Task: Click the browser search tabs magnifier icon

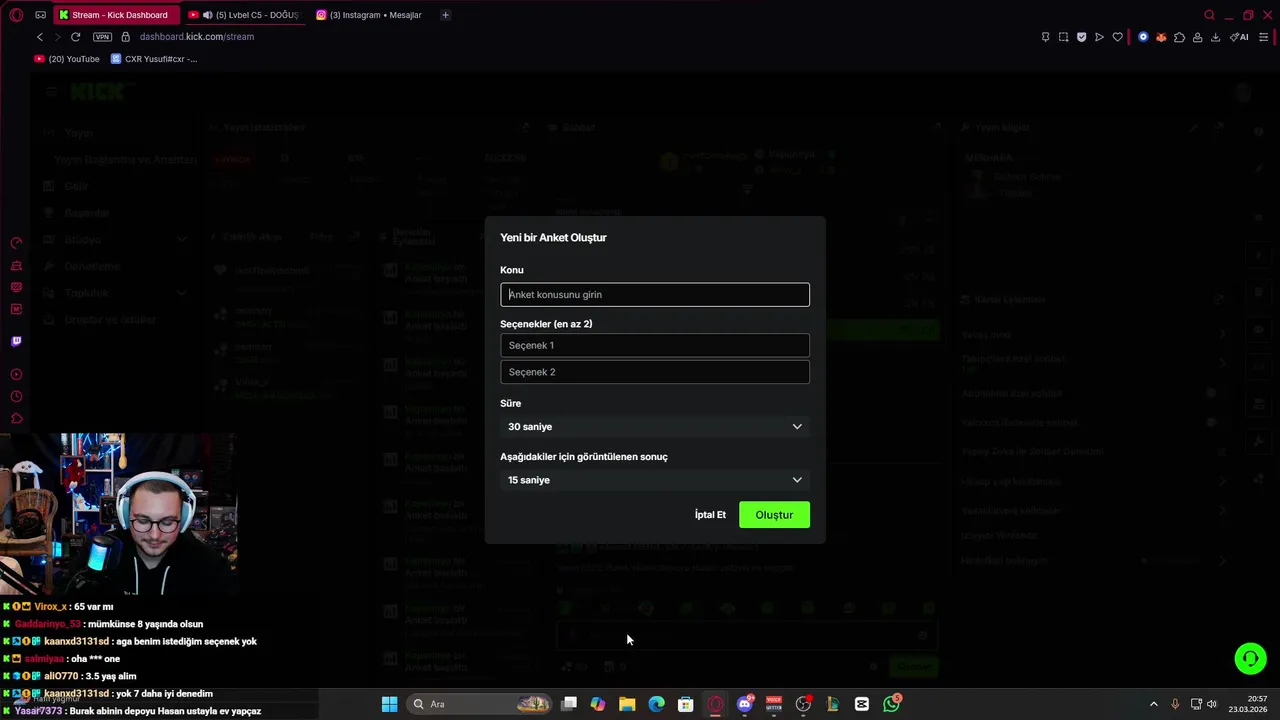Action: (1209, 15)
